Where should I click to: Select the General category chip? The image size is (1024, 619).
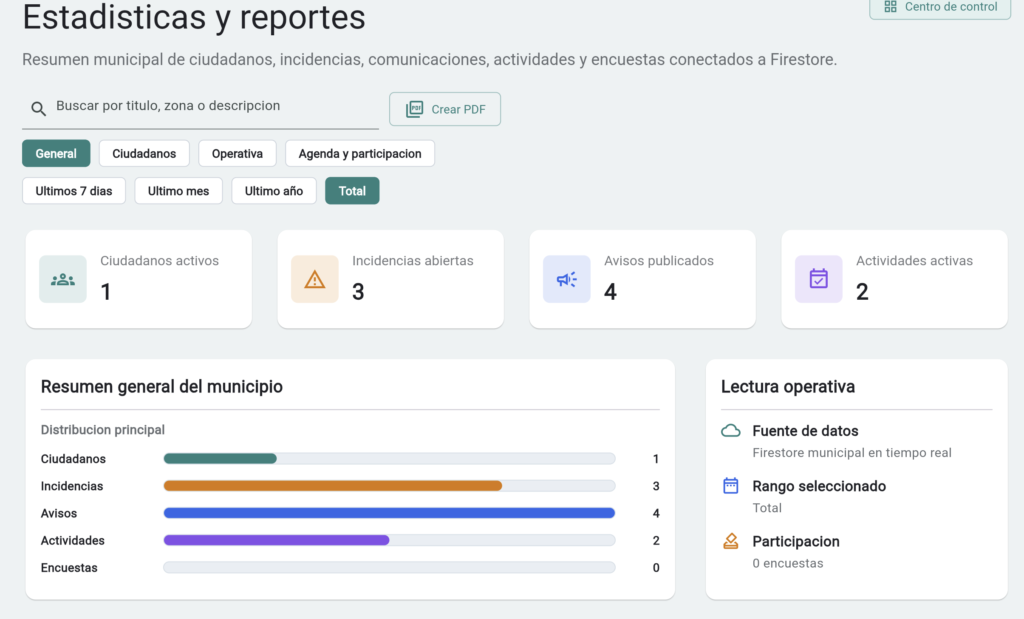pyautogui.click(x=56, y=153)
